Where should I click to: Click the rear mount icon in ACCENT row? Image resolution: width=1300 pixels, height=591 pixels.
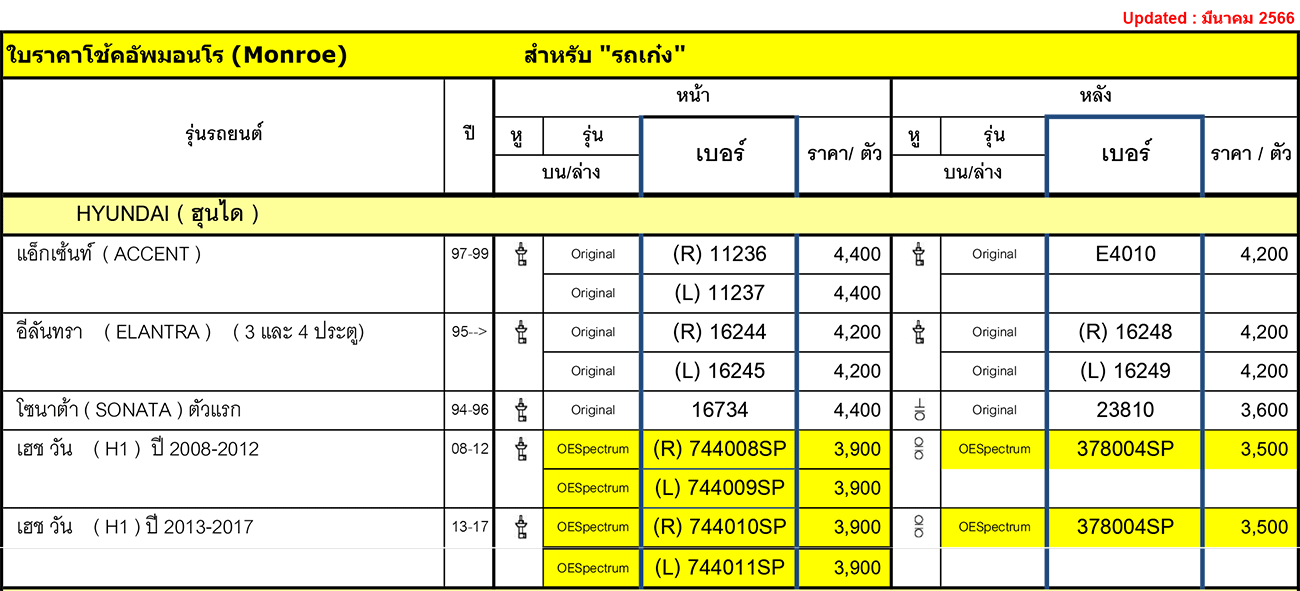click(918, 254)
